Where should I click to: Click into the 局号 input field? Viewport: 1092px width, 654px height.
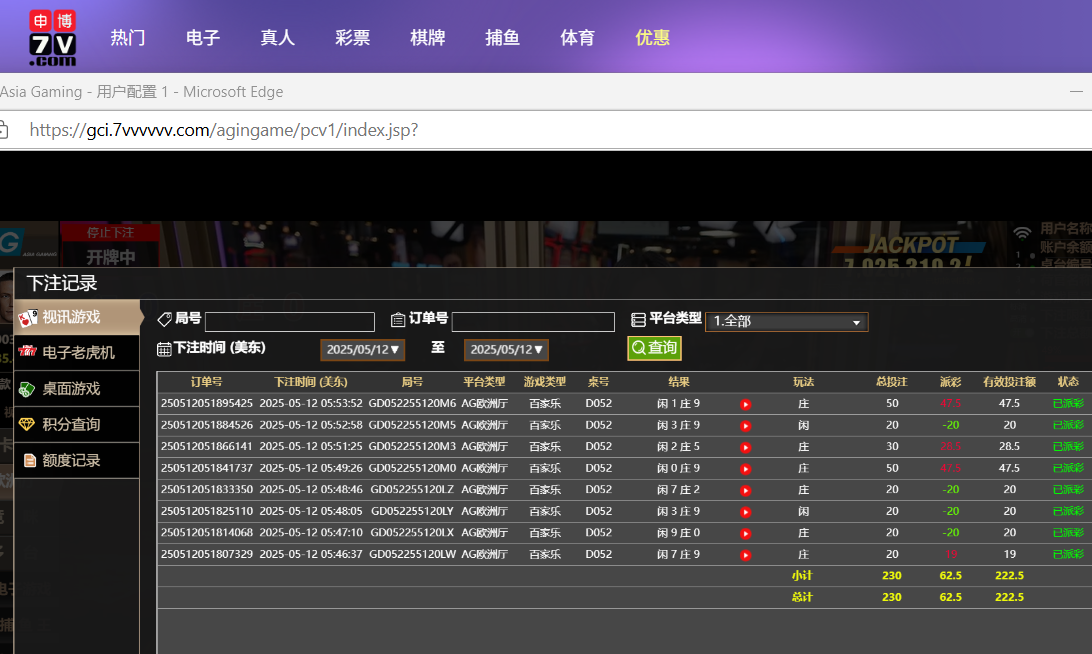click(x=290, y=322)
